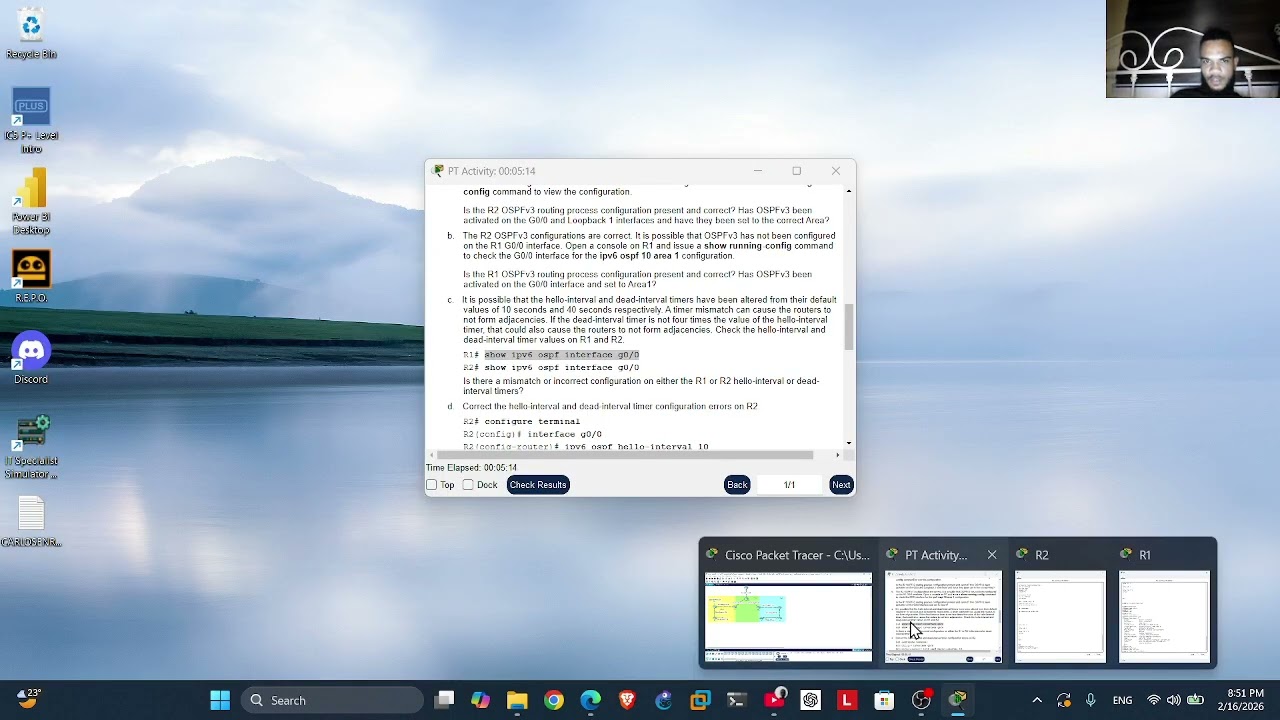
Task: Select the PT Activity window thumbnail
Action: coord(943,617)
